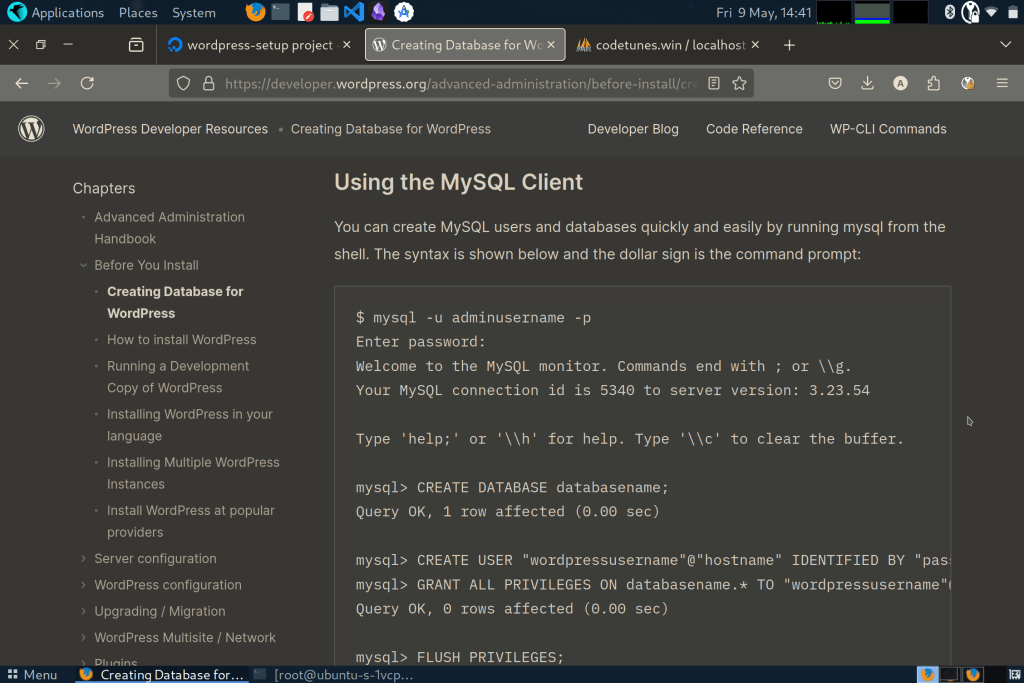Open the Applications menu
Viewport: 1024px width, 683px height.
[x=67, y=12]
